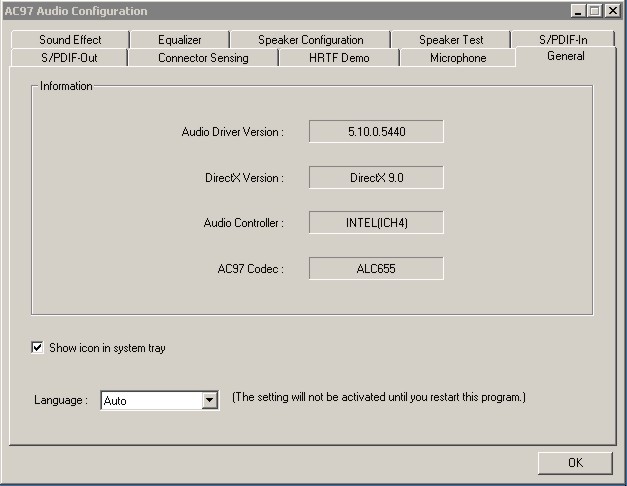Close the AC97 Audio Configuration window

[613, 11]
